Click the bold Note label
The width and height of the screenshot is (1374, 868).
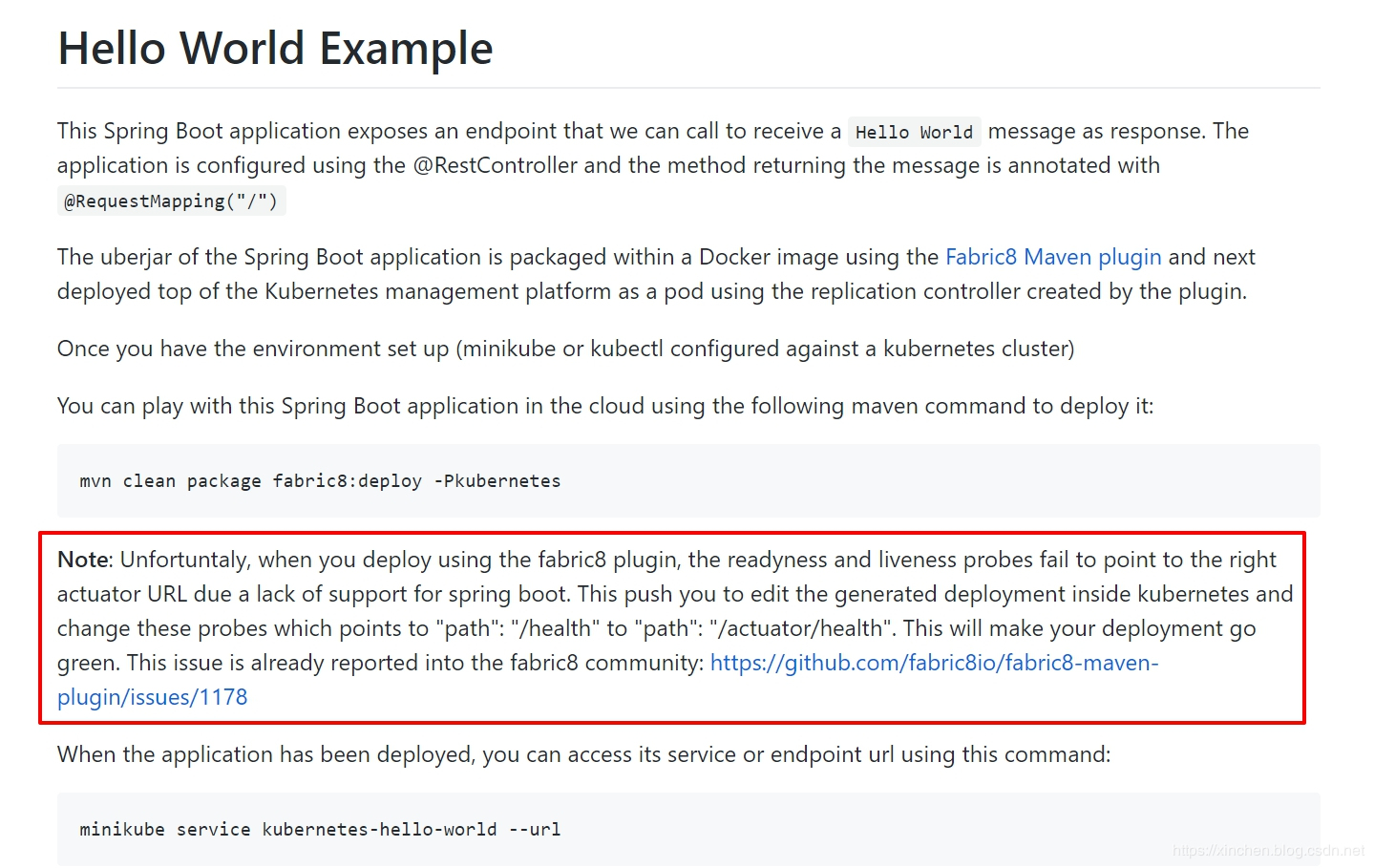(84, 560)
